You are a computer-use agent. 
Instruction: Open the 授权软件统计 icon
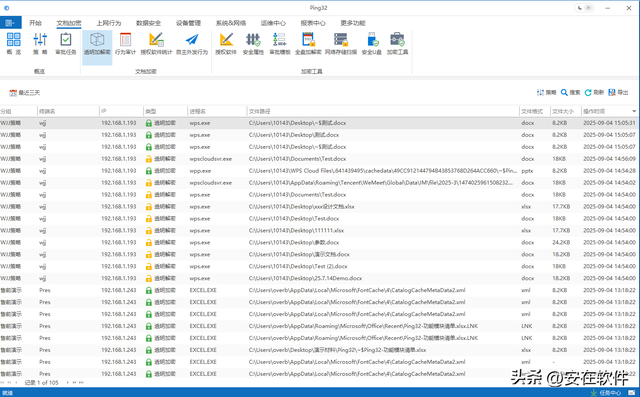click(156, 43)
